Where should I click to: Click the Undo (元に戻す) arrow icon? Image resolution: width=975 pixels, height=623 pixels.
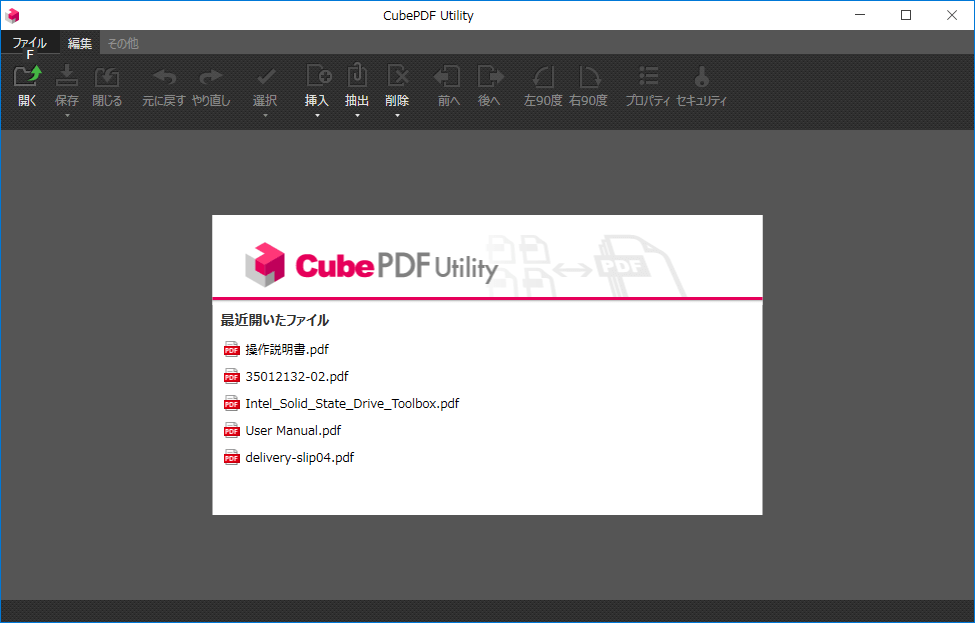pyautogui.click(x=163, y=77)
